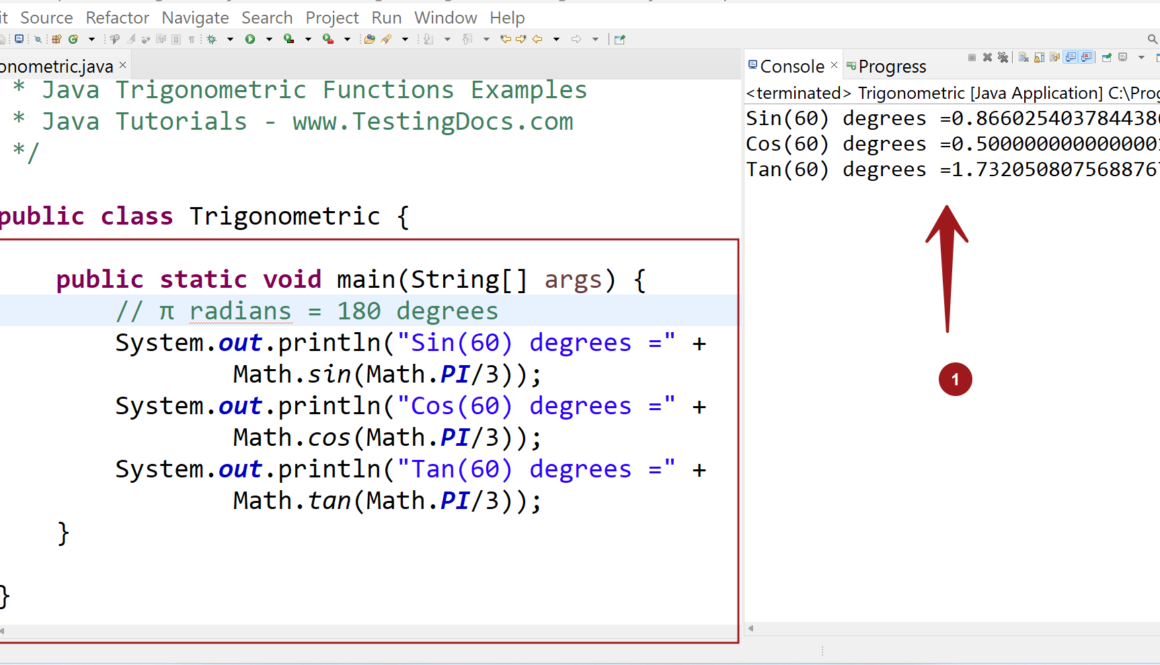Click the Terminate stop square icon
The image size is (1160, 665).
click(972, 58)
